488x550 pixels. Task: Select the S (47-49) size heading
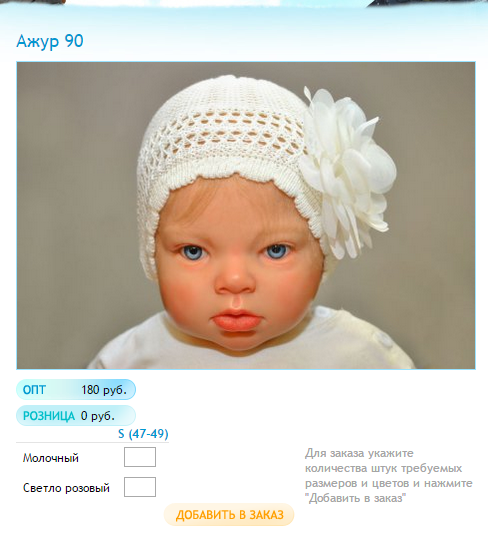coord(143,434)
